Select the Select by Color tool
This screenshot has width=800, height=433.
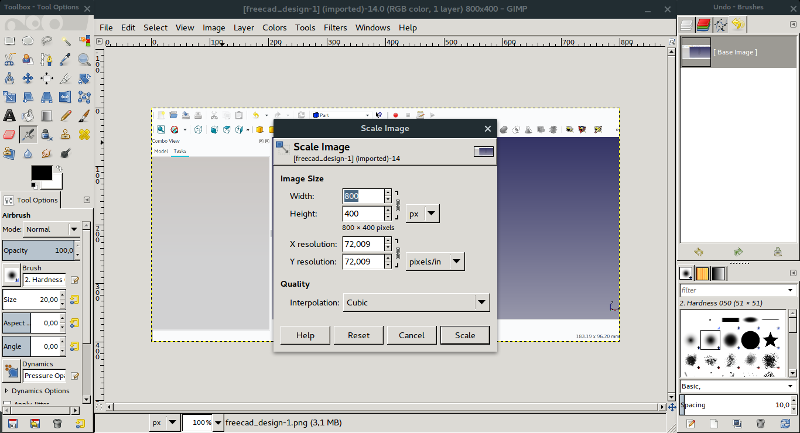[x=84, y=41]
